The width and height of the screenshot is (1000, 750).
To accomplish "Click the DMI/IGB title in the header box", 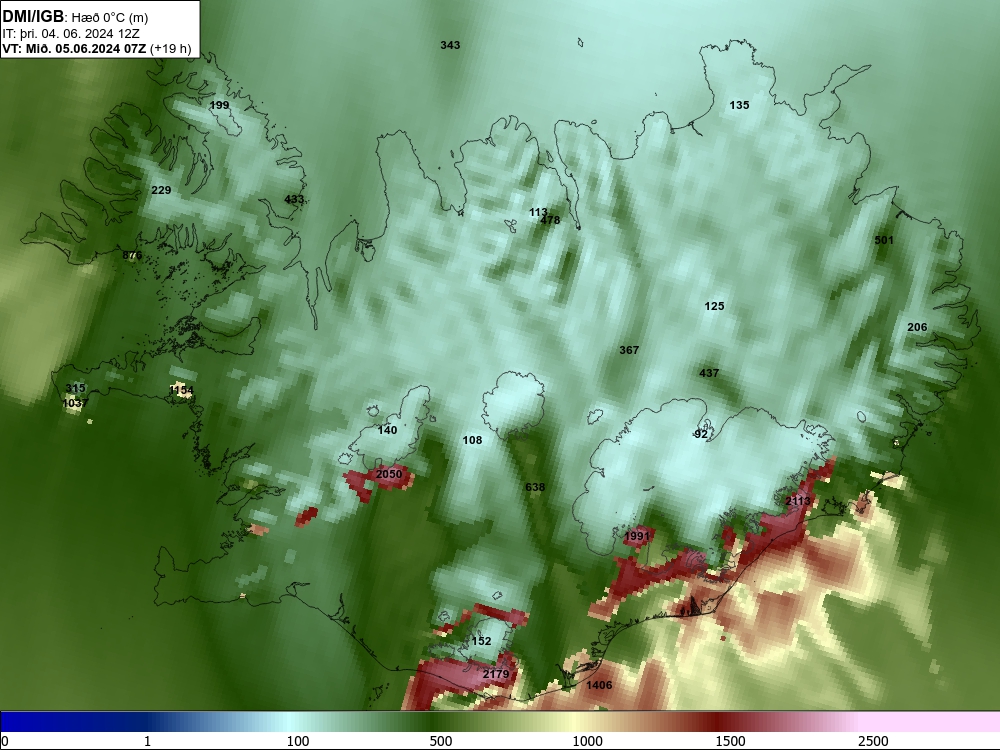I will point(33,16).
